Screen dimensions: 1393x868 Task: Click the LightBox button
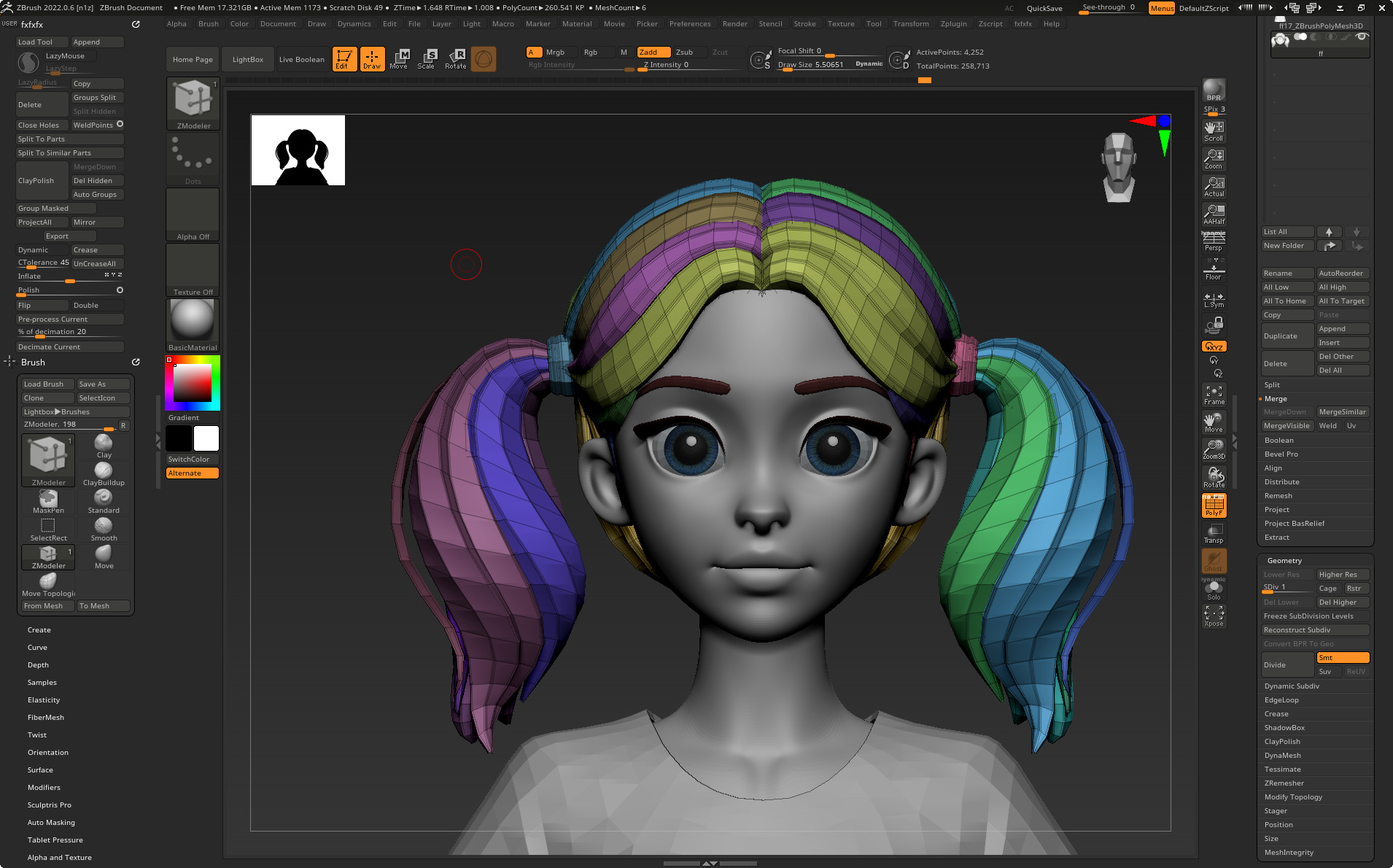tap(248, 60)
